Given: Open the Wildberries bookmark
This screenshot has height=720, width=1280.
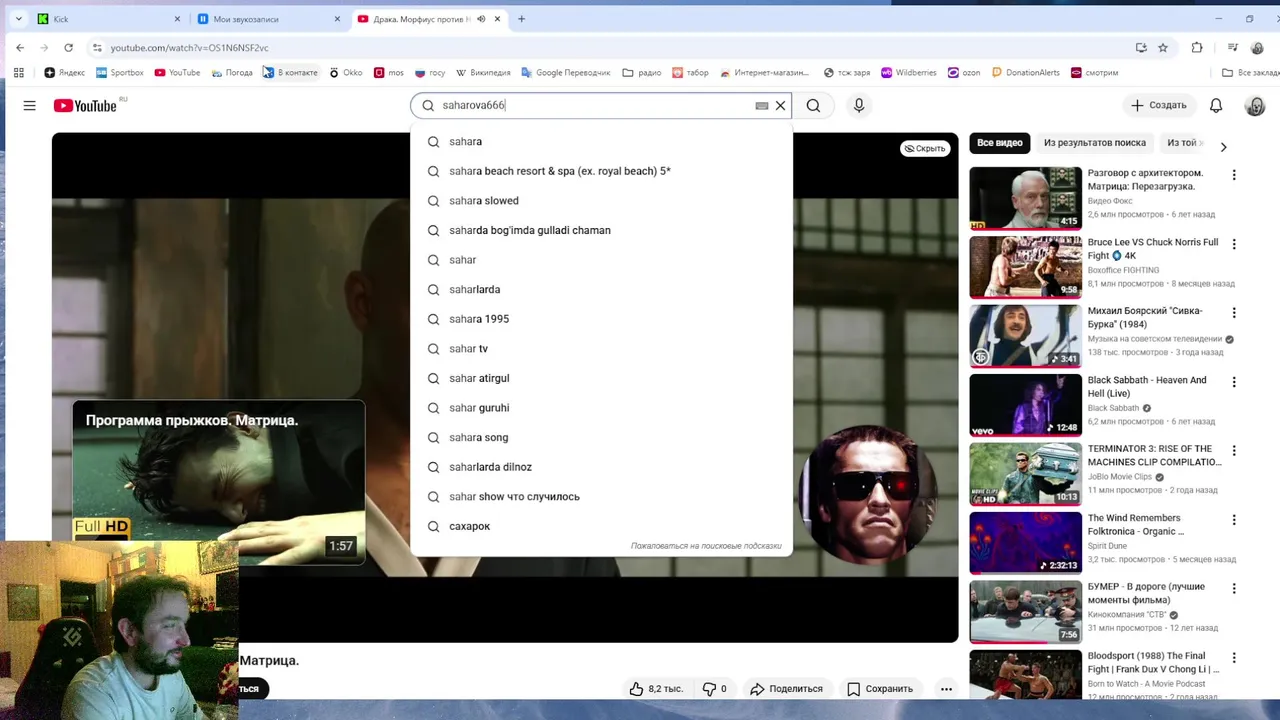Looking at the screenshot, I should click(908, 72).
